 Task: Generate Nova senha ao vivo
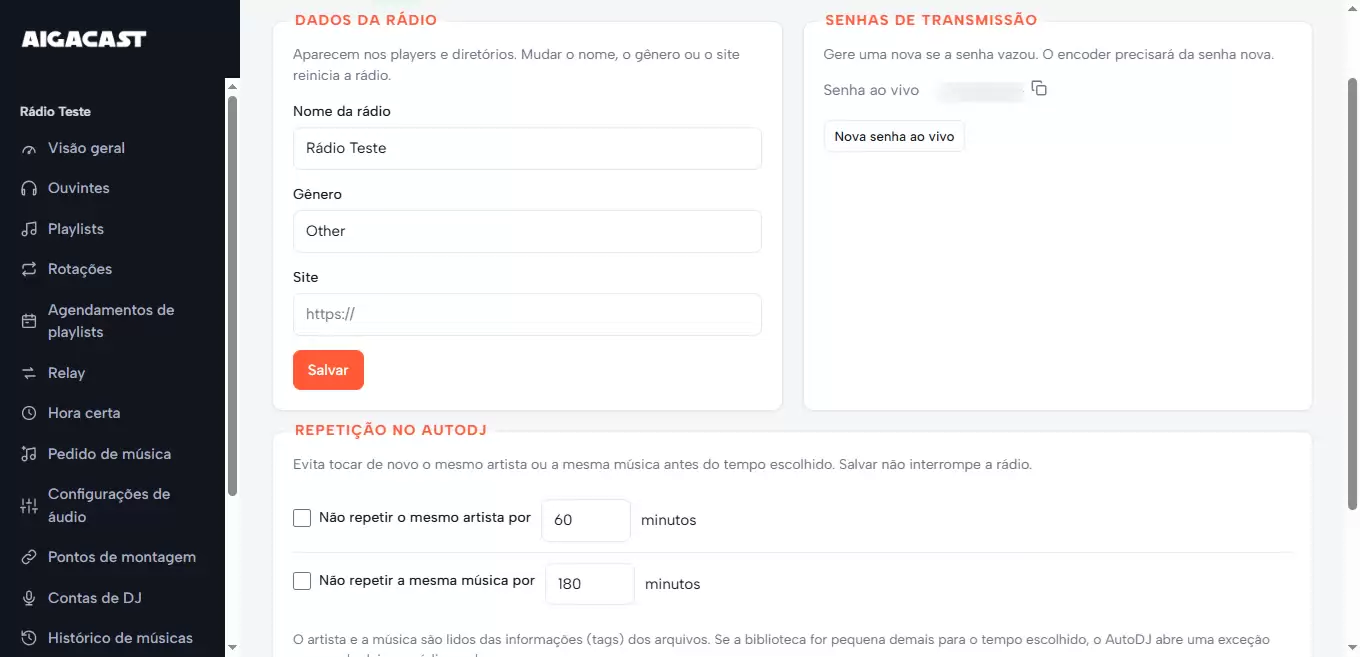tap(894, 136)
